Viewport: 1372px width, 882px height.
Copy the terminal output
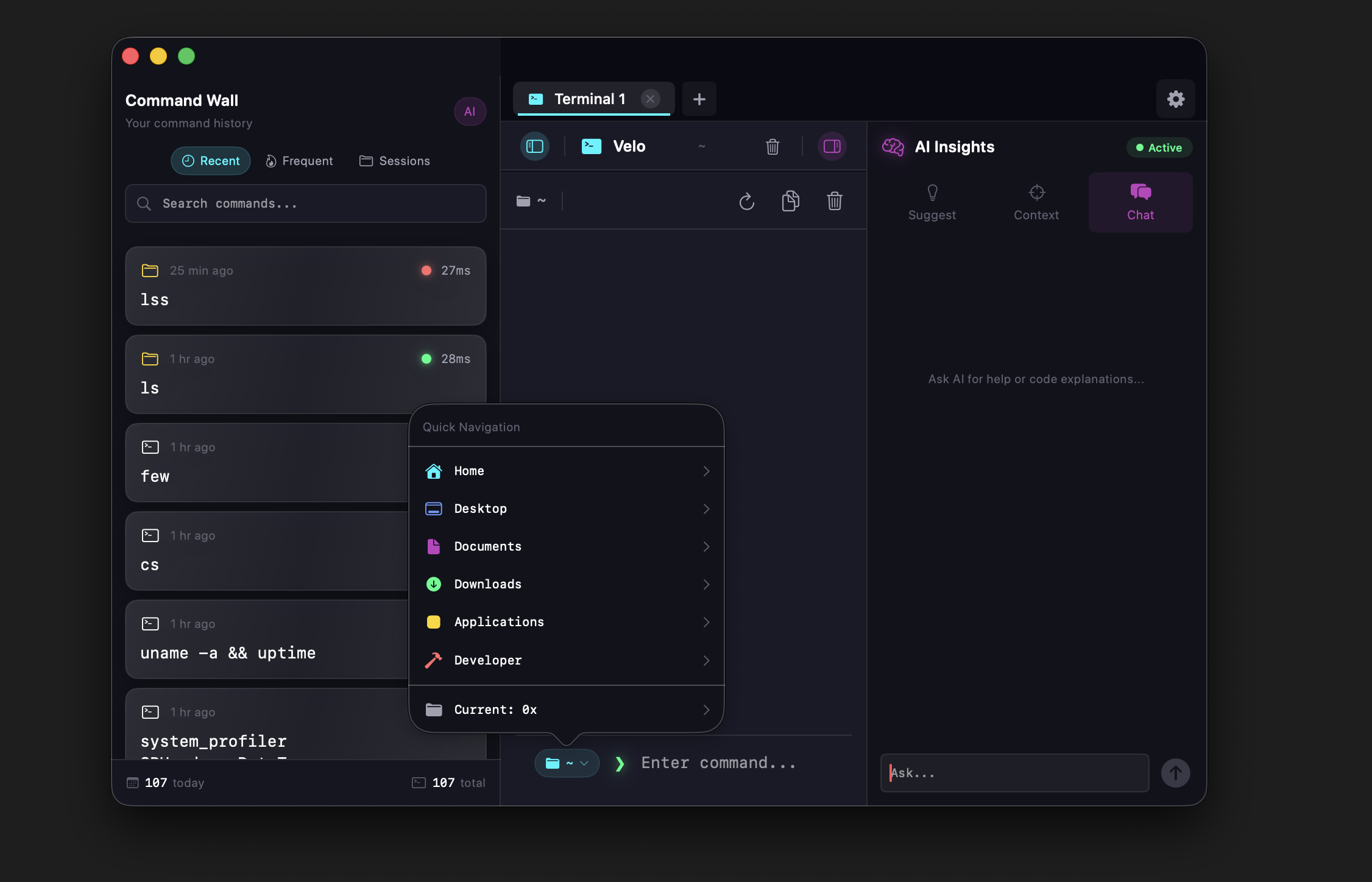click(x=790, y=201)
